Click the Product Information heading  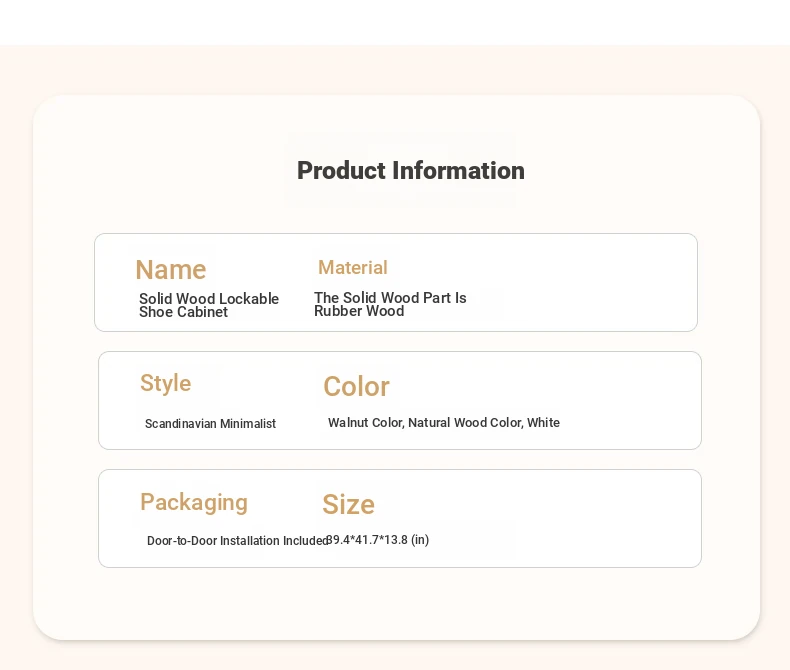coord(410,171)
